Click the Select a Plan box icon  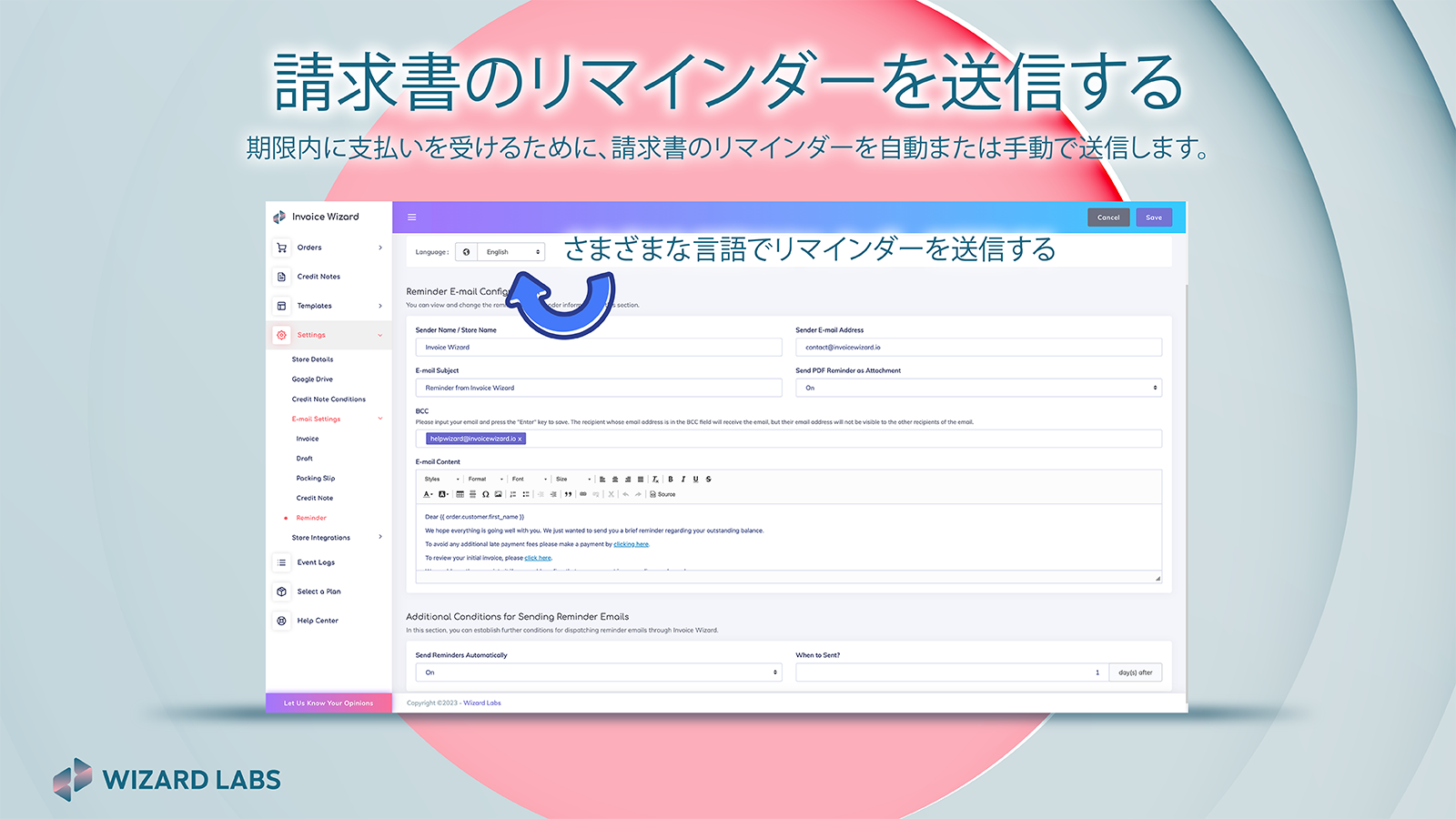(281, 591)
